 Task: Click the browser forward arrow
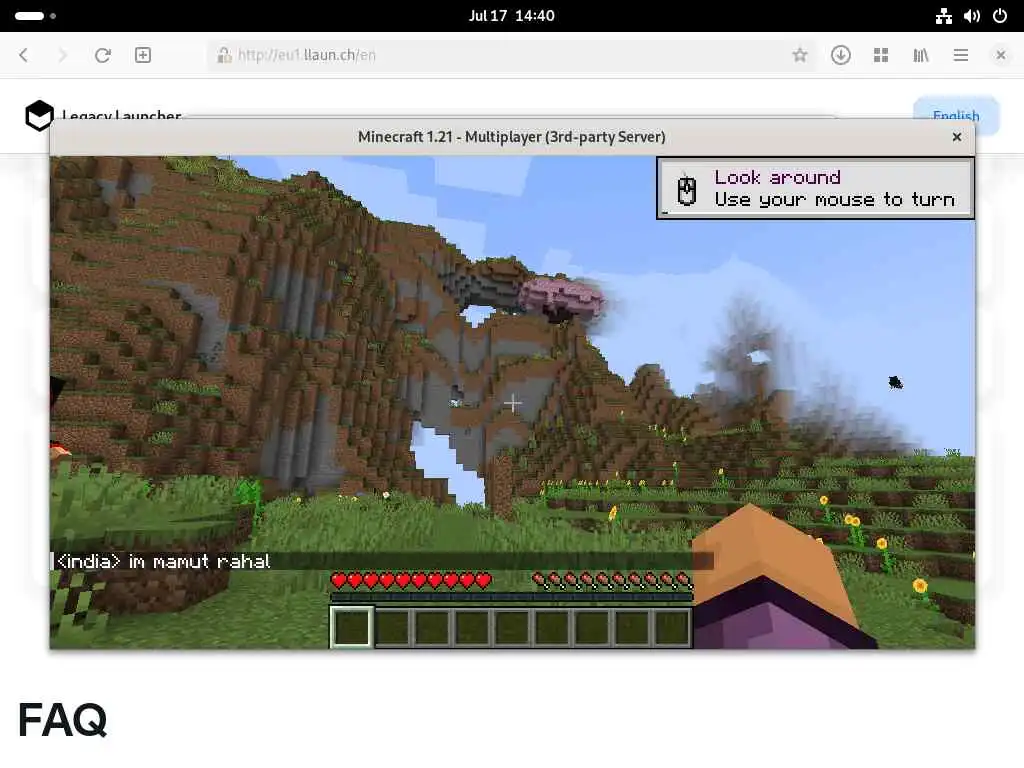click(63, 56)
